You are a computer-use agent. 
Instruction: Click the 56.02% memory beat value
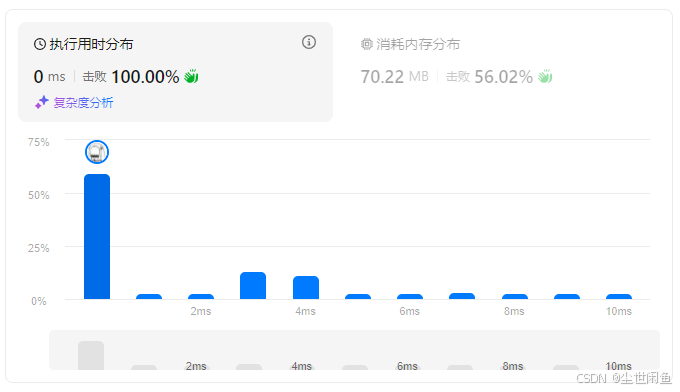tap(503, 77)
